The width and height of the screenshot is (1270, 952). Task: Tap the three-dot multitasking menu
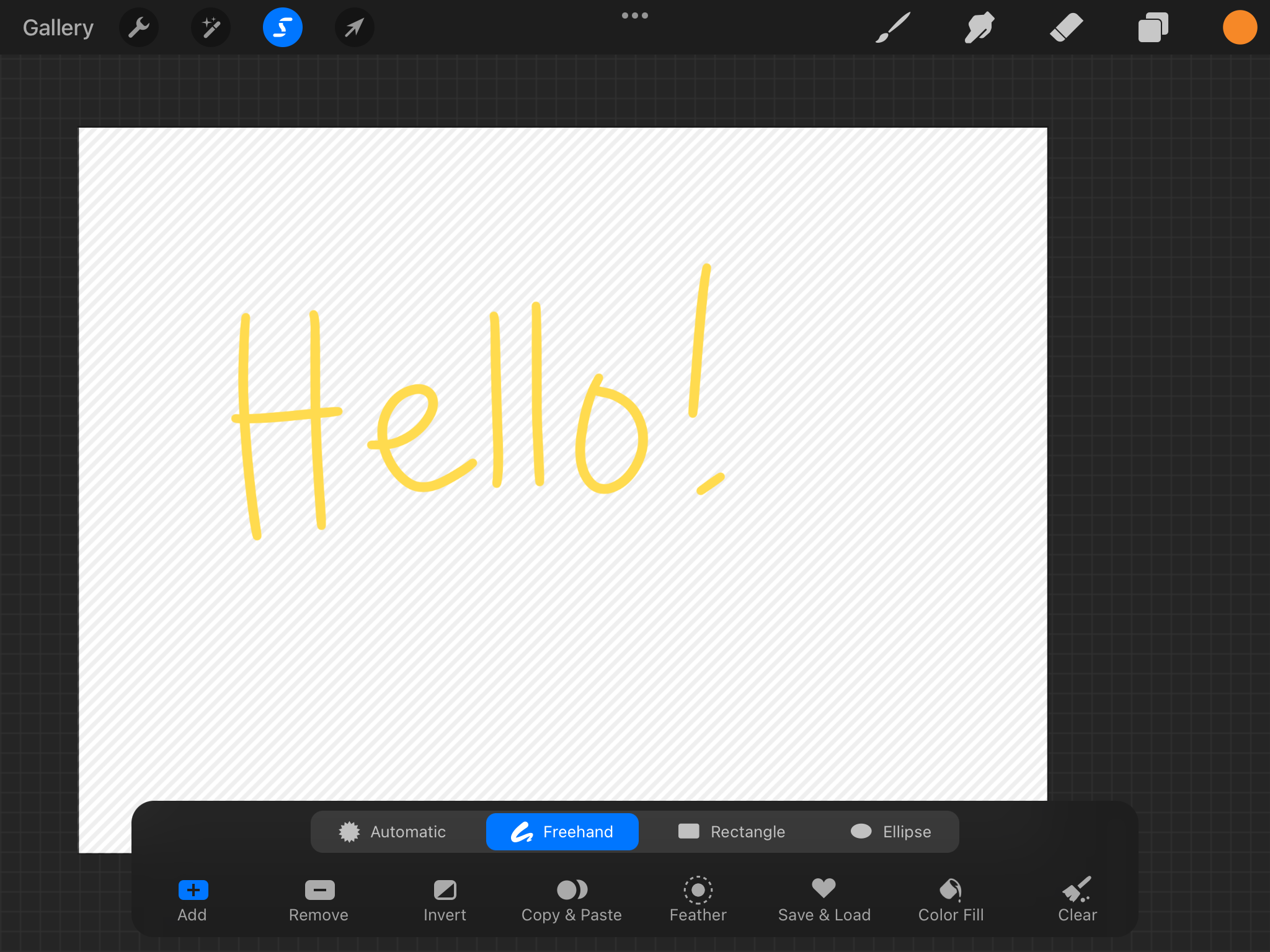pyautogui.click(x=635, y=15)
